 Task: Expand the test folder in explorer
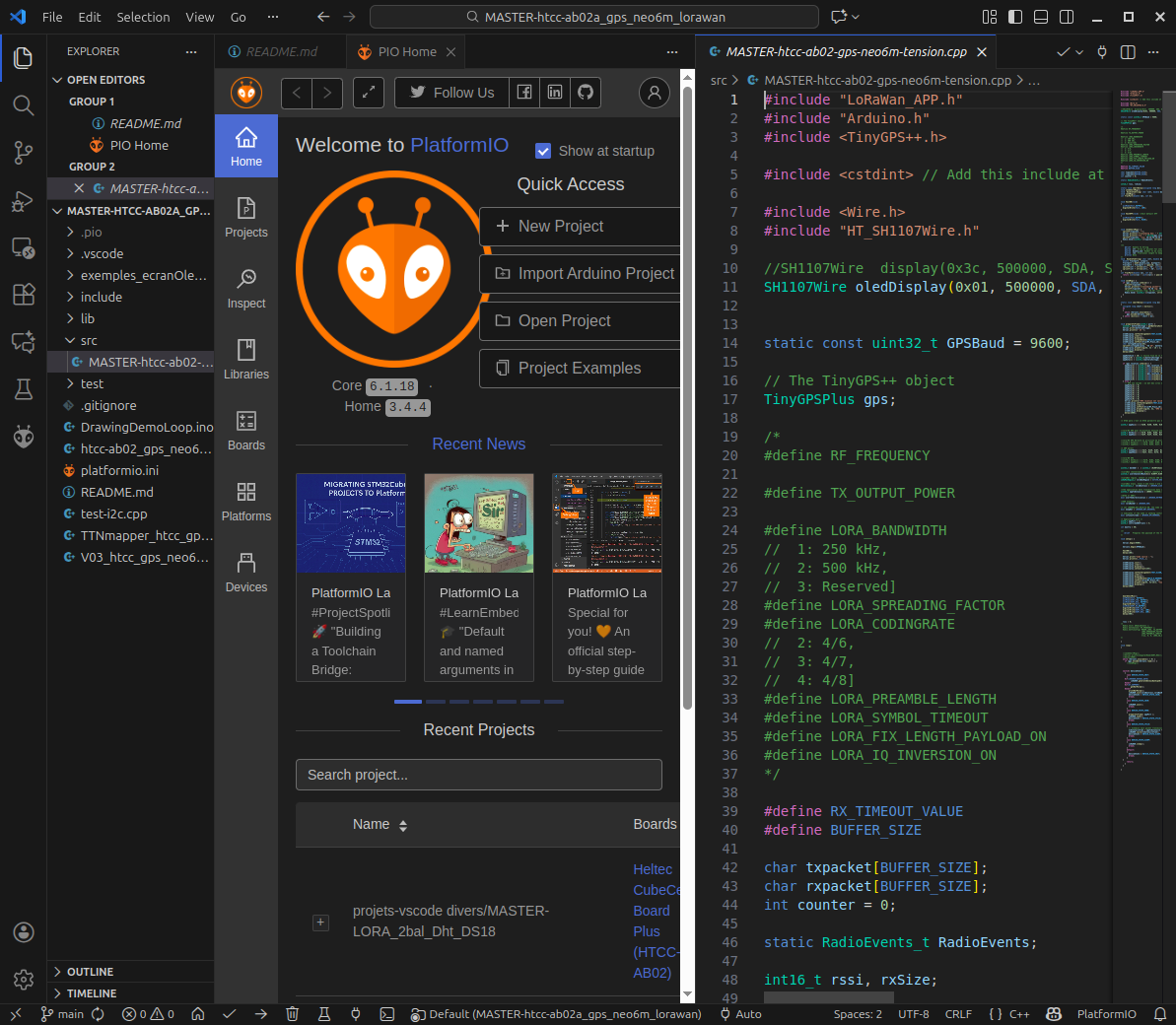tap(92, 383)
